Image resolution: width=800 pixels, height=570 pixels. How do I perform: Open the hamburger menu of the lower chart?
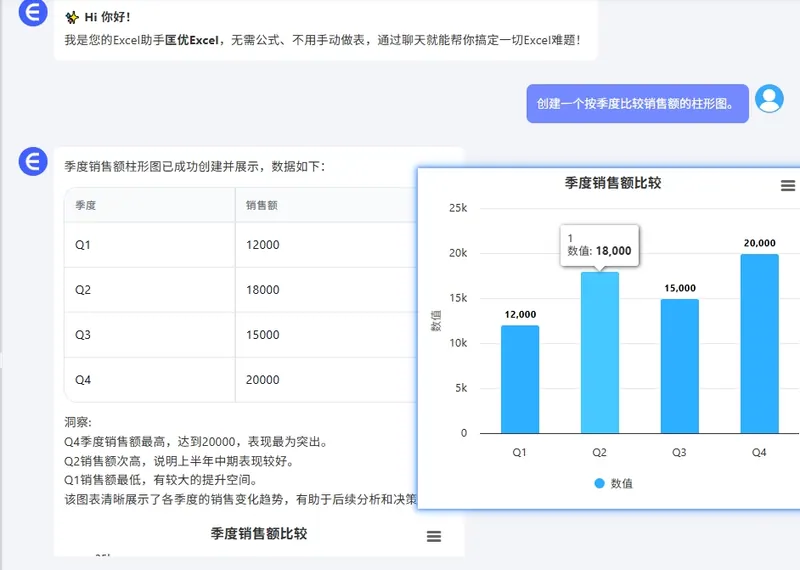coord(434,536)
